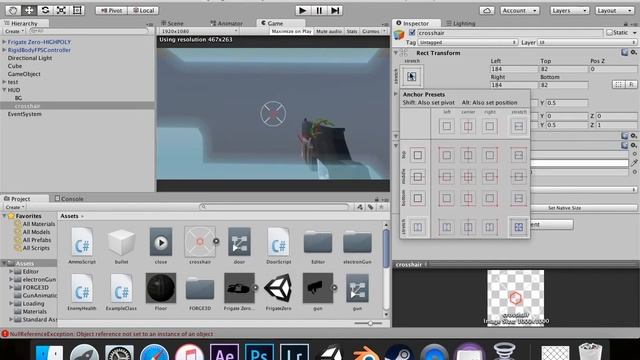Choose bottom right anchor preset
The width and height of the screenshot is (640, 360).
pos(489,198)
